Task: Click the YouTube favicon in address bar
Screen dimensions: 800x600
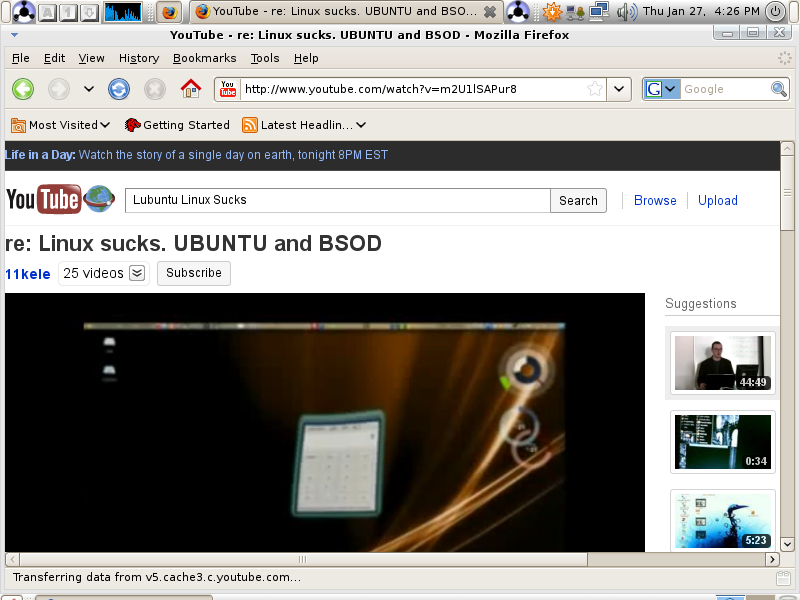Action: click(228, 89)
